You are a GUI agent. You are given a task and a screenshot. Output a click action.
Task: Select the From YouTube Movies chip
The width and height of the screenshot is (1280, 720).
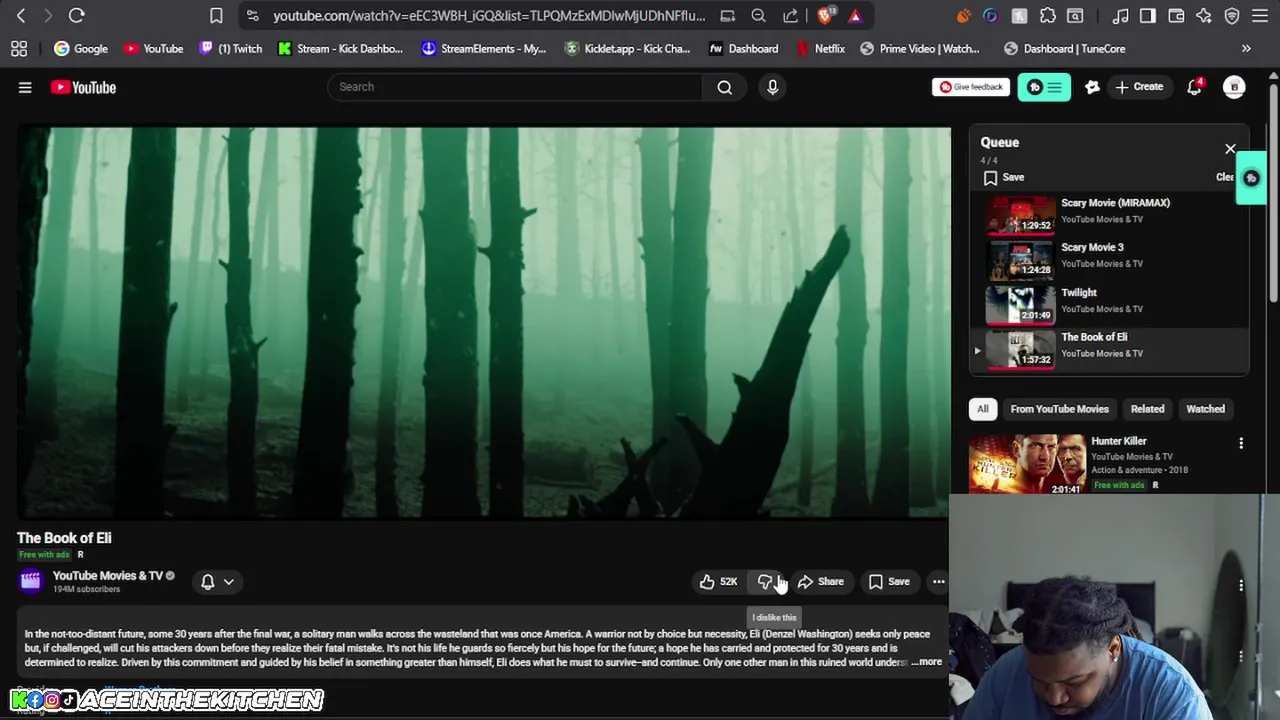pyautogui.click(x=1059, y=408)
